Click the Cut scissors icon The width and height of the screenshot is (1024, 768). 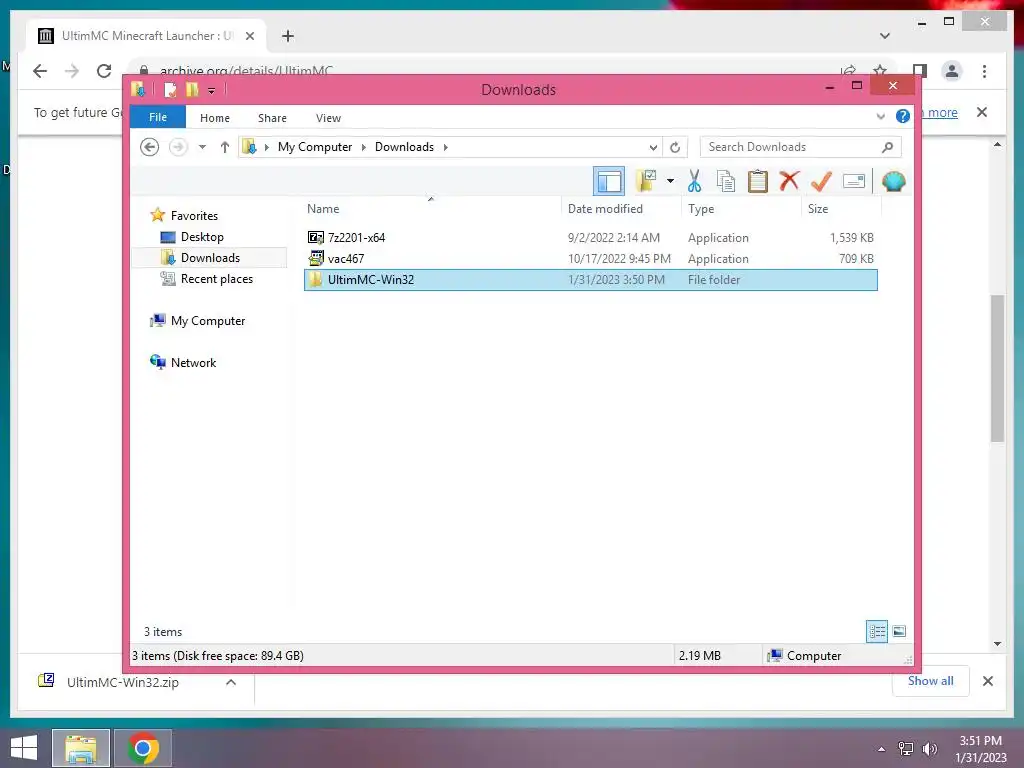[x=694, y=181]
